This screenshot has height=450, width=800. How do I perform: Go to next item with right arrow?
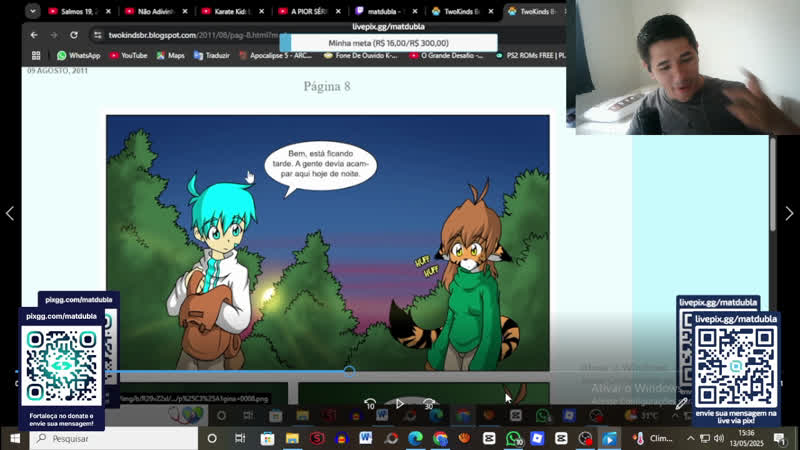coord(789,213)
